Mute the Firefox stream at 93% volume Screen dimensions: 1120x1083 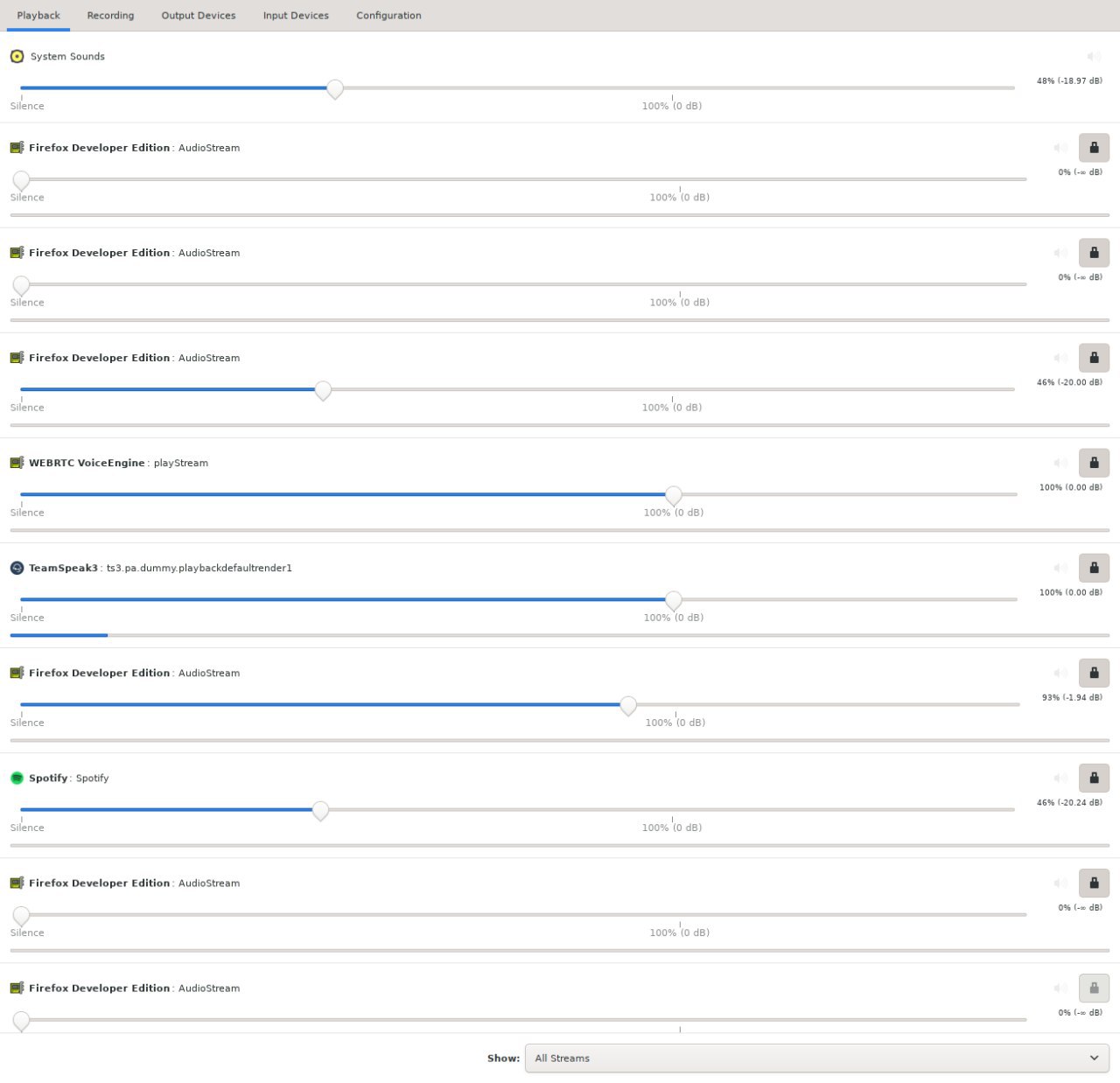[x=1060, y=673]
